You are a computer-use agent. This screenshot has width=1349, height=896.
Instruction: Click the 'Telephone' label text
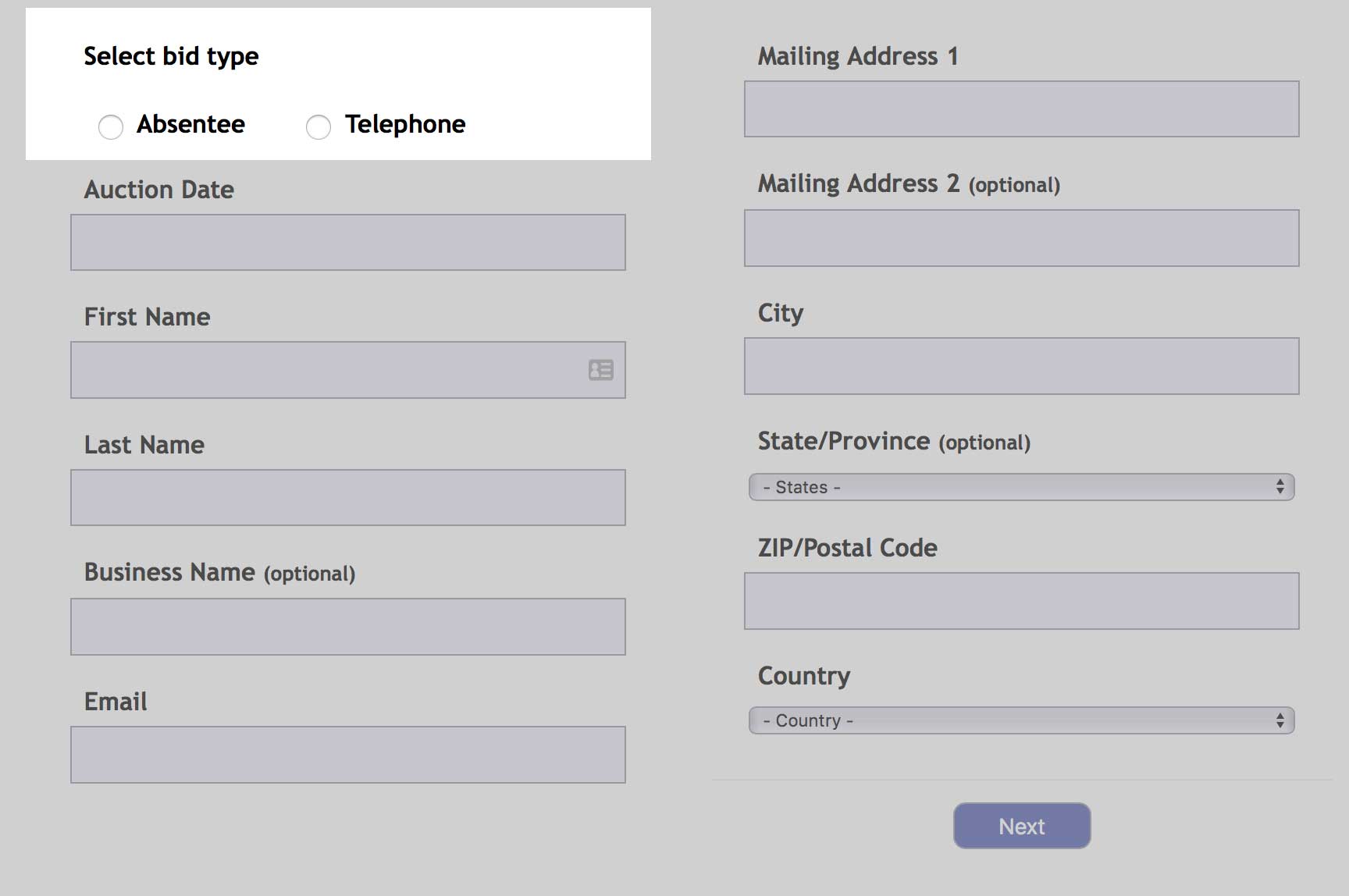click(405, 125)
